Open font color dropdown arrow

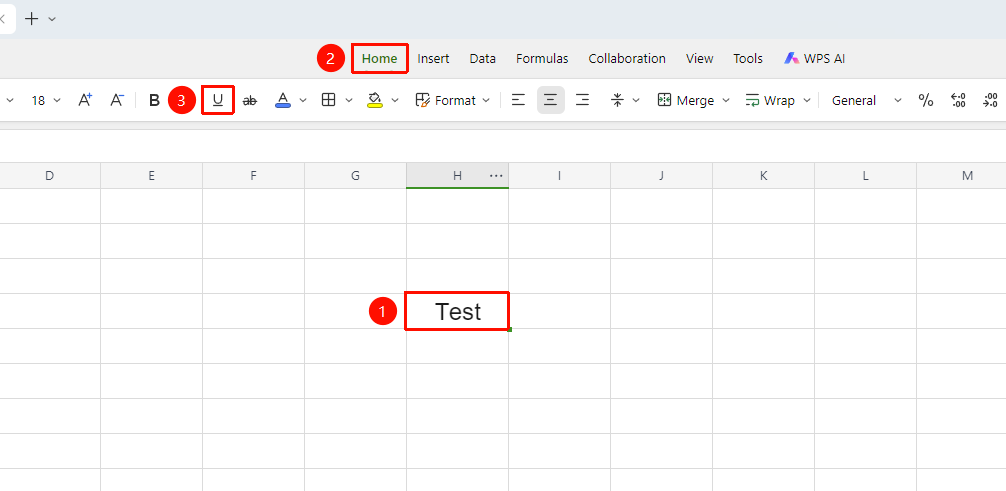click(x=303, y=100)
